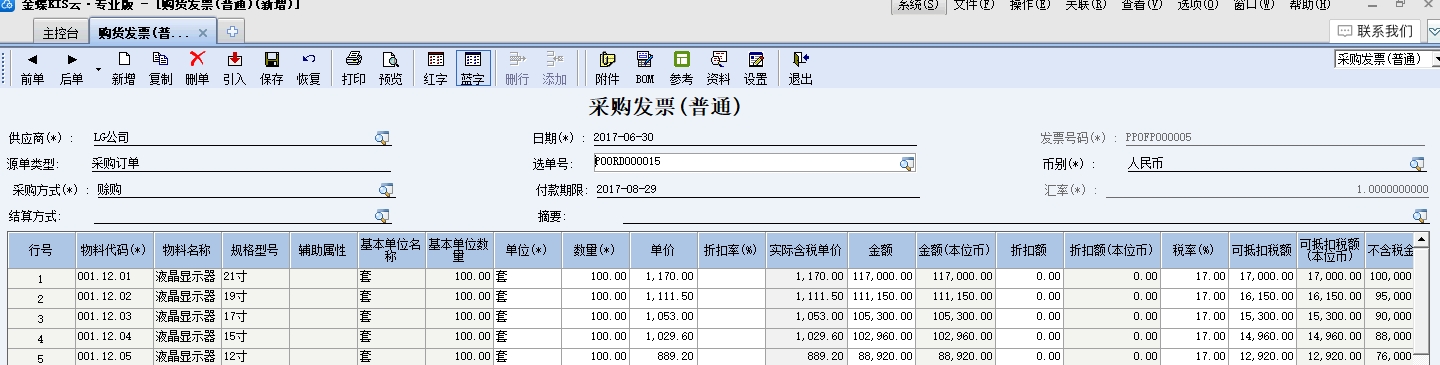Switch to red-letter invoice 红字

click(x=435, y=69)
